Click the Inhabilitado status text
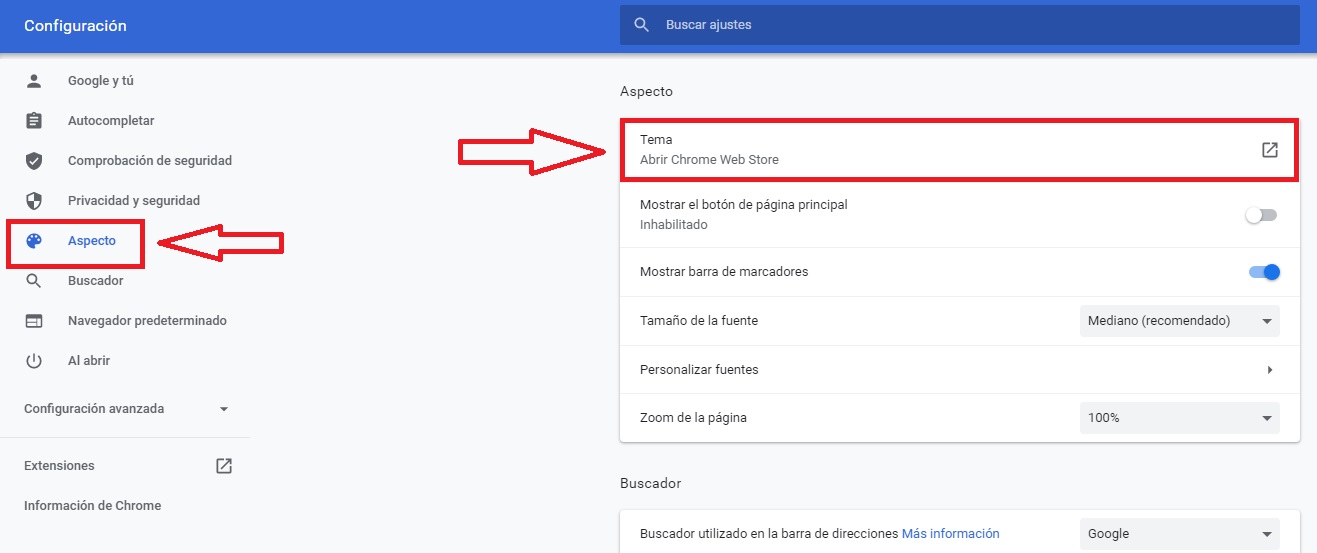Screen dimensions: 1317x553 click(673, 225)
